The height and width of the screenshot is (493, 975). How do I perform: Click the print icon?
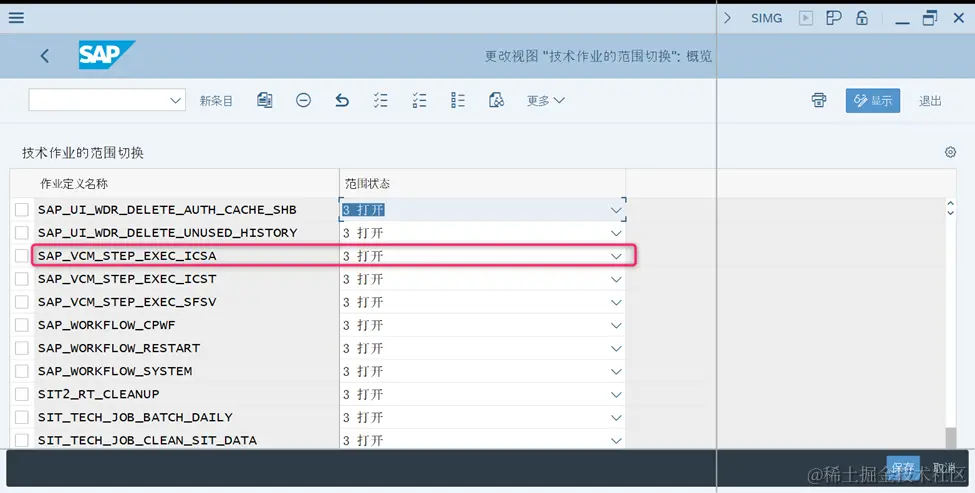[819, 100]
